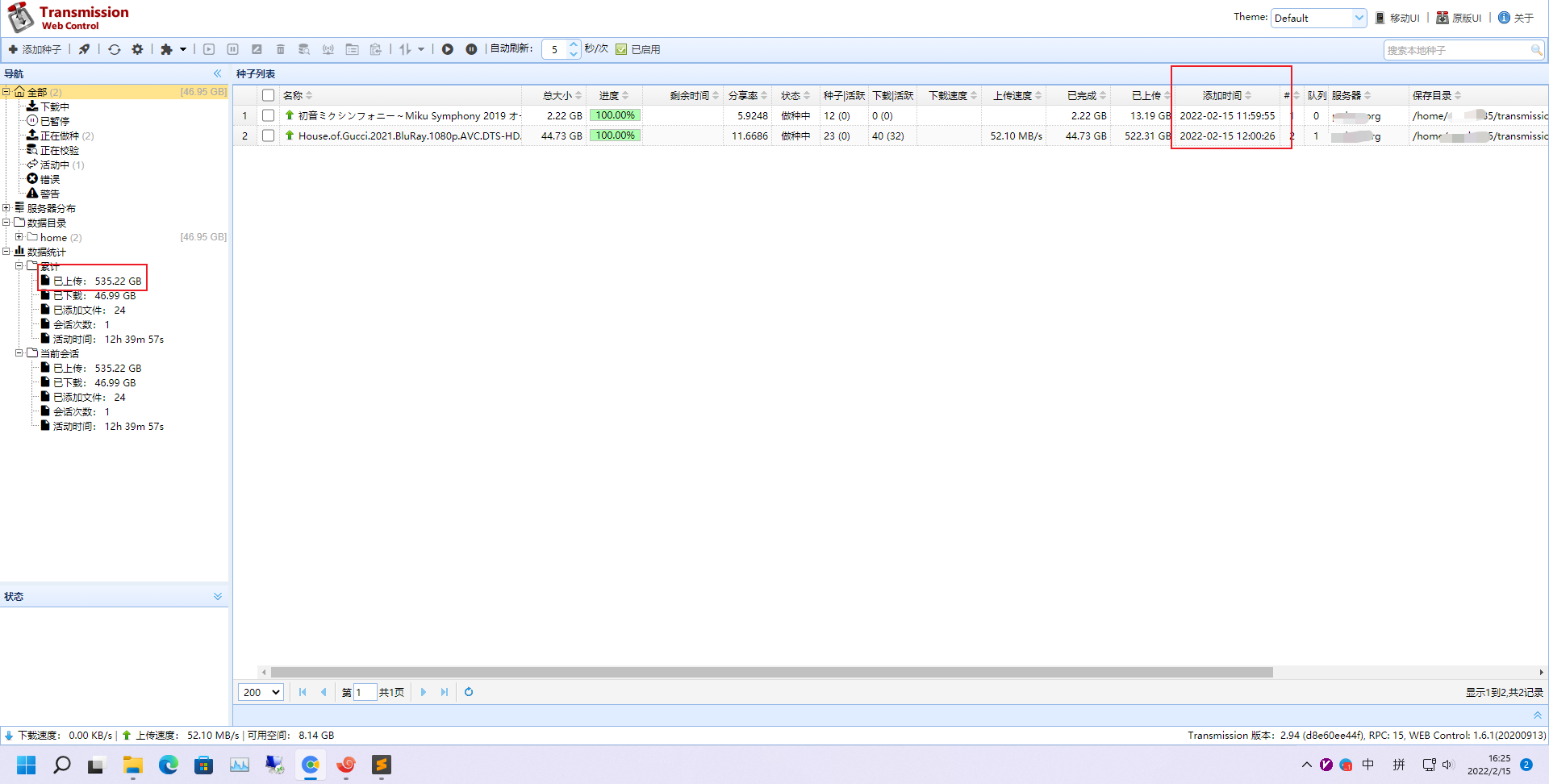Switch to 原版UI original interface
Viewport: 1549px width, 784px height.
[x=1459, y=18]
